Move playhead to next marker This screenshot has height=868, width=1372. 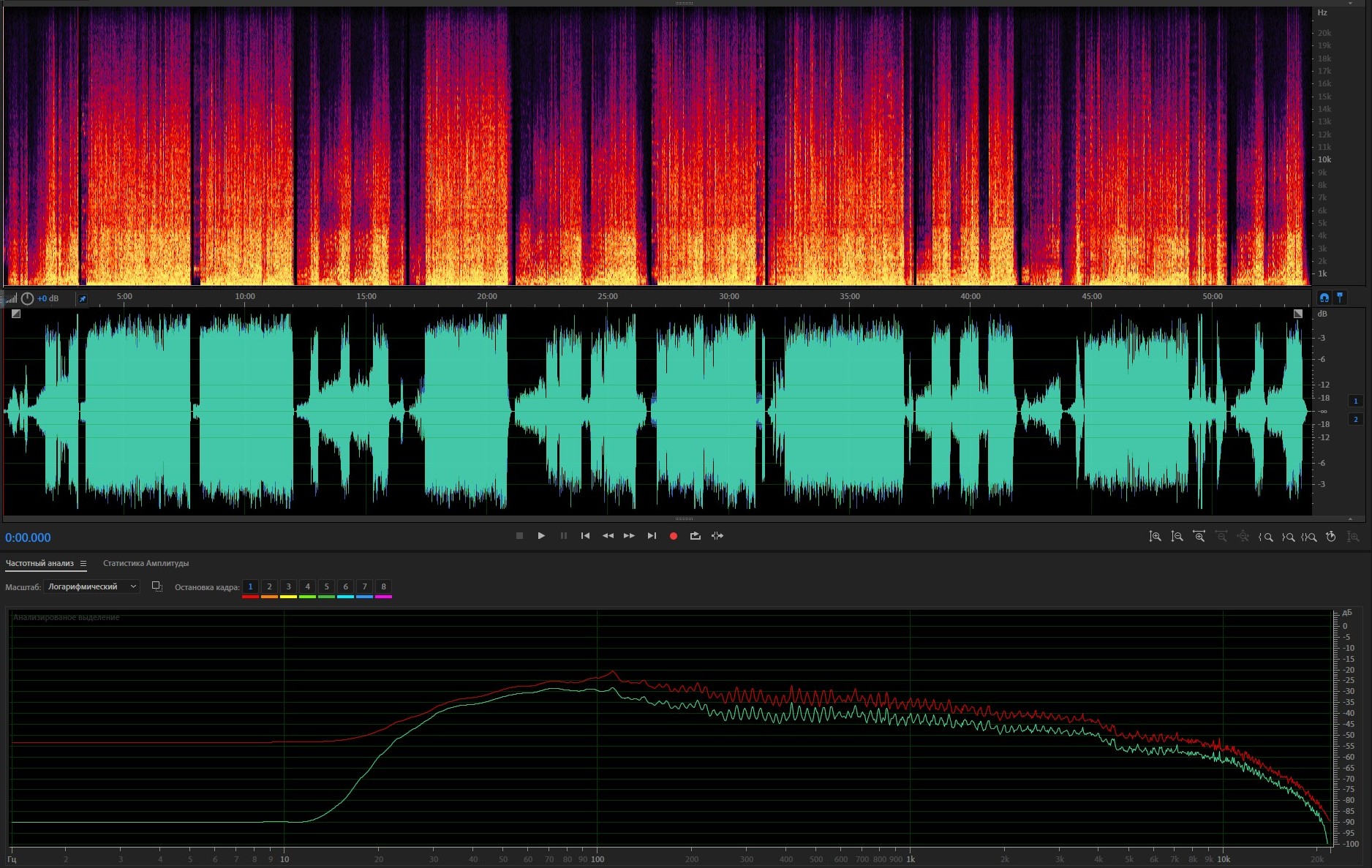(x=652, y=536)
